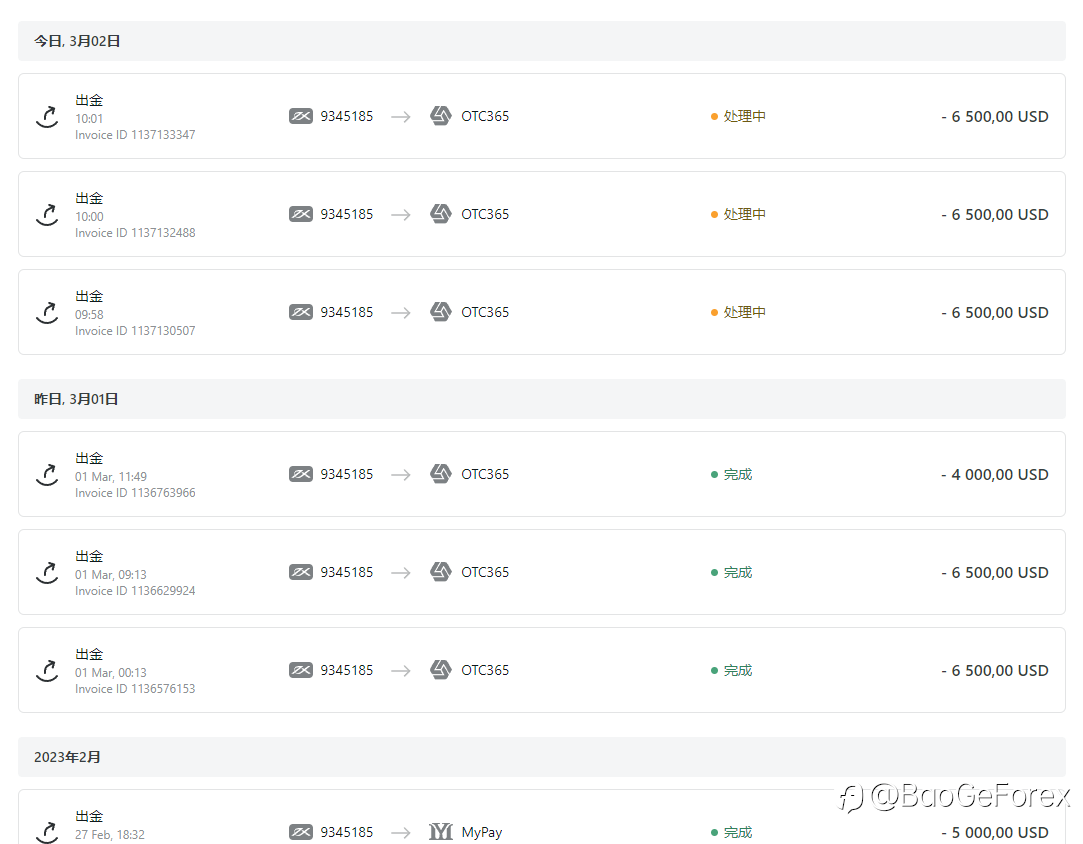
Task: Click Invoice ID 1137133347 text
Action: coord(135,135)
